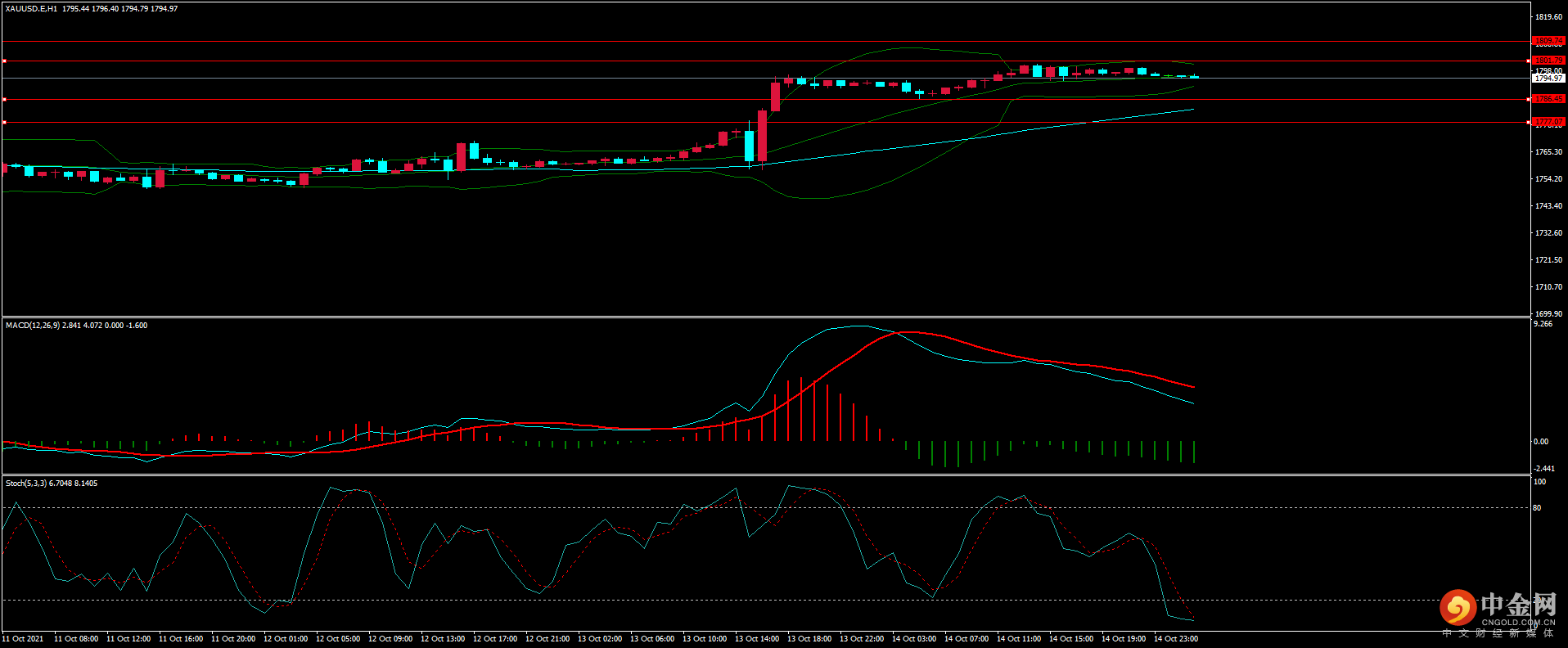Click the 1809.74 red price tag
This screenshot has width=1568, height=648.
(1548, 41)
